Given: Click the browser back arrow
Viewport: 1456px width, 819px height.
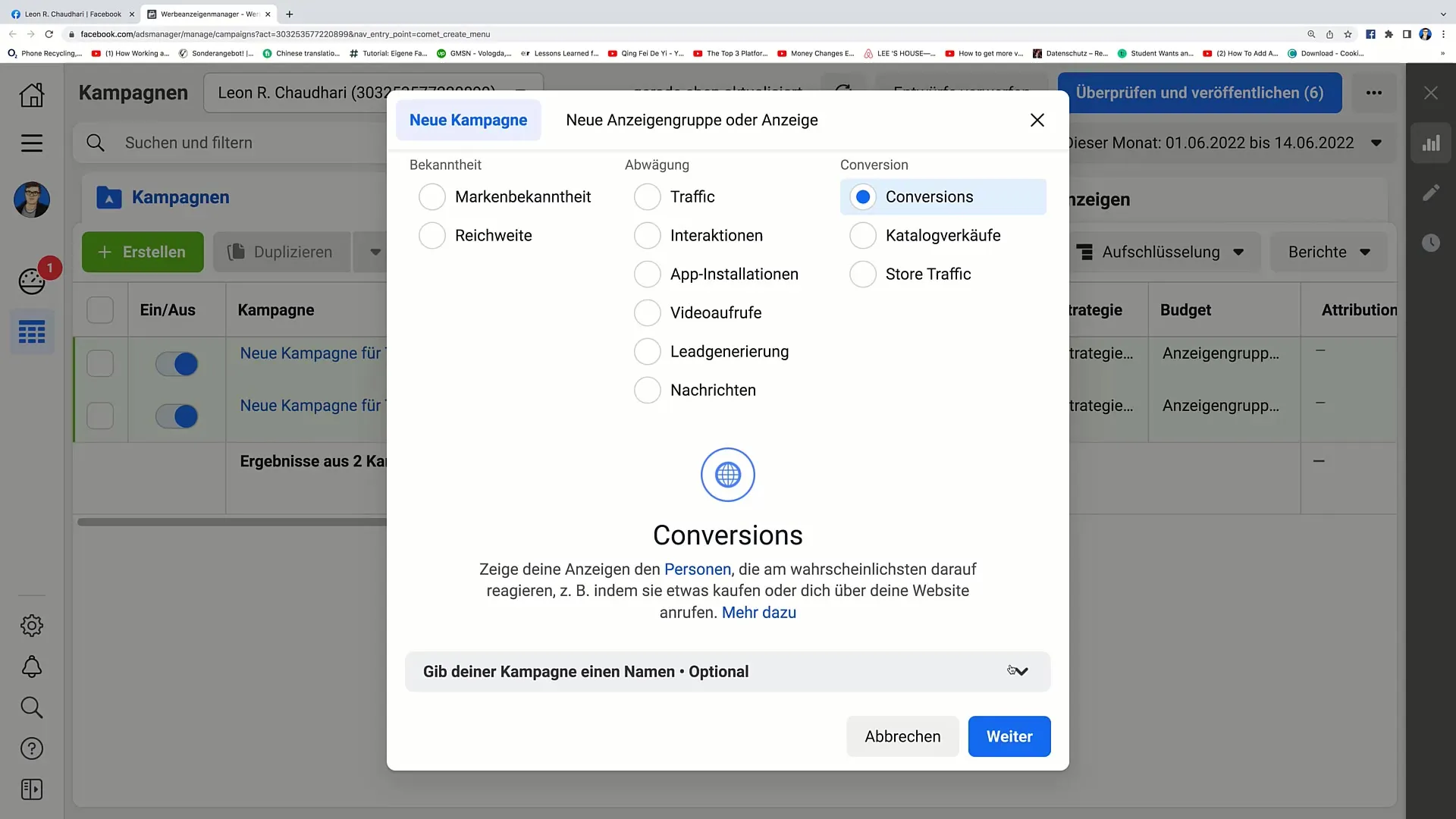Looking at the screenshot, I should [12, 34].
